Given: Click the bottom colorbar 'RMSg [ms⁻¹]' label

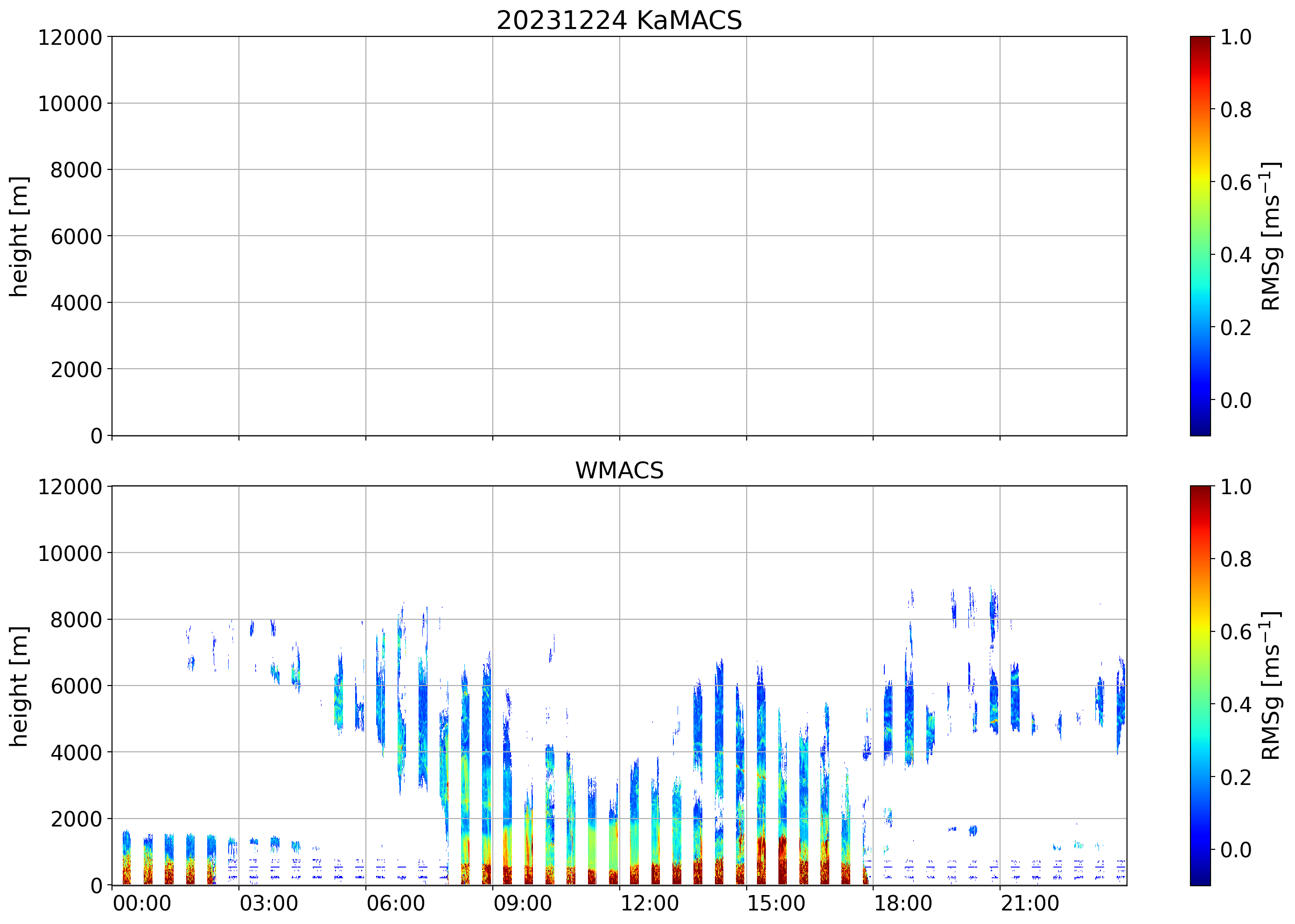Looking at the screenshot, I should [1271, 686].
